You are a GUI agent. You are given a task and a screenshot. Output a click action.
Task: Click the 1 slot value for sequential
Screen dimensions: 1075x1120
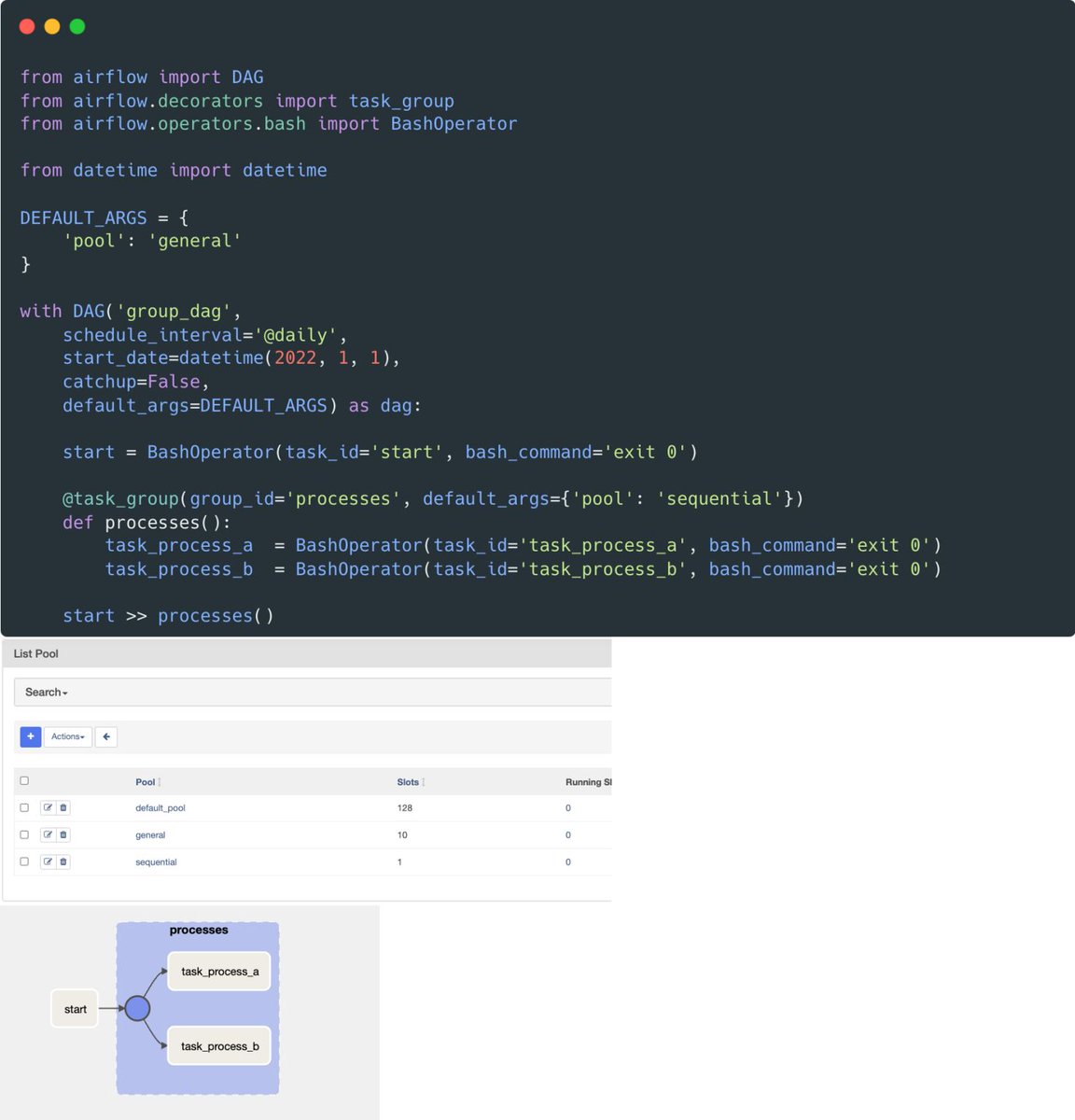pyautogui.click(x=399, y=862)
